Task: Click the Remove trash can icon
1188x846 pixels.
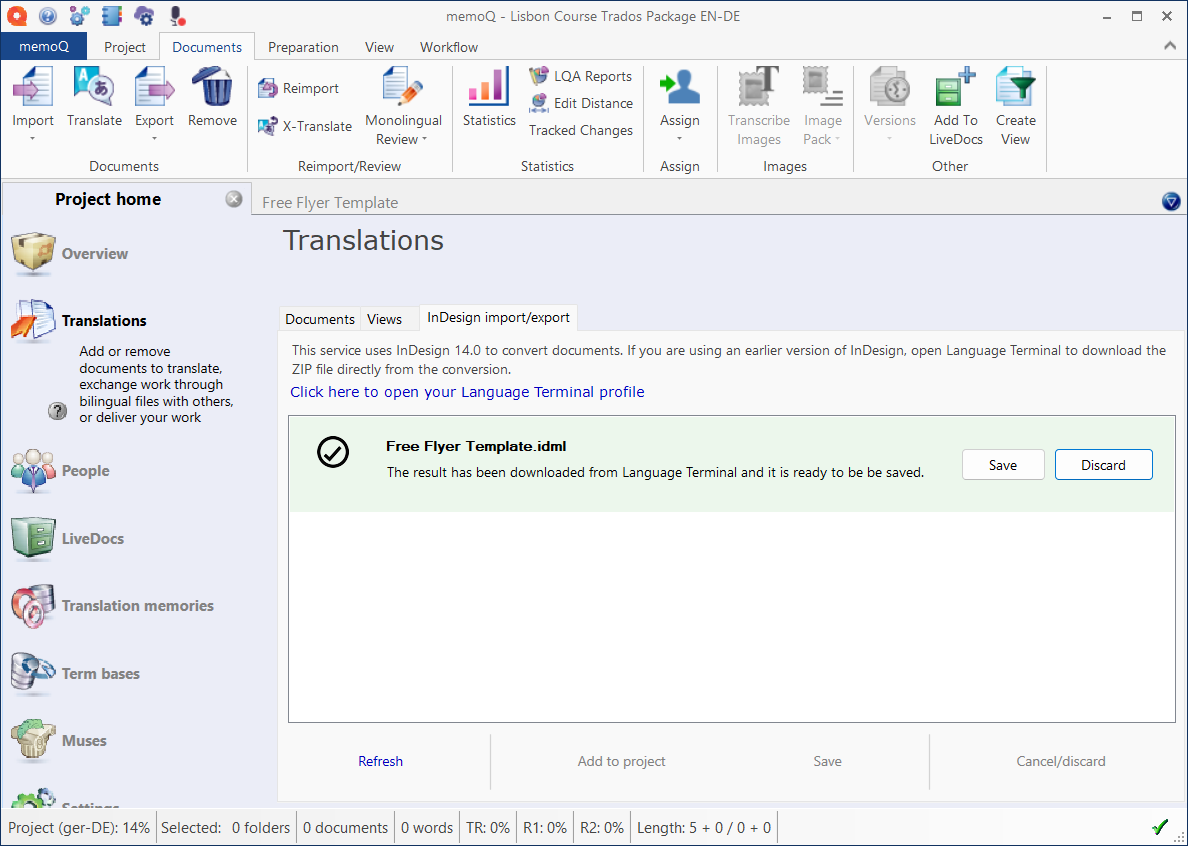Action: click(212, 88)
